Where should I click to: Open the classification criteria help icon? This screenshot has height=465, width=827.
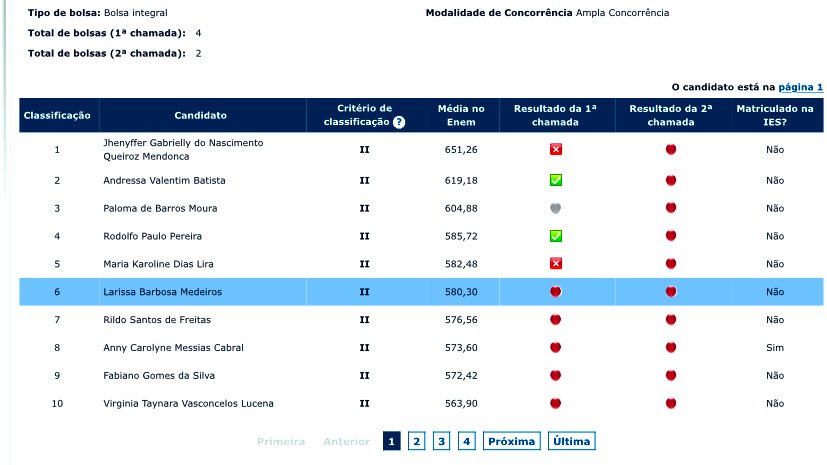(399, 122)
